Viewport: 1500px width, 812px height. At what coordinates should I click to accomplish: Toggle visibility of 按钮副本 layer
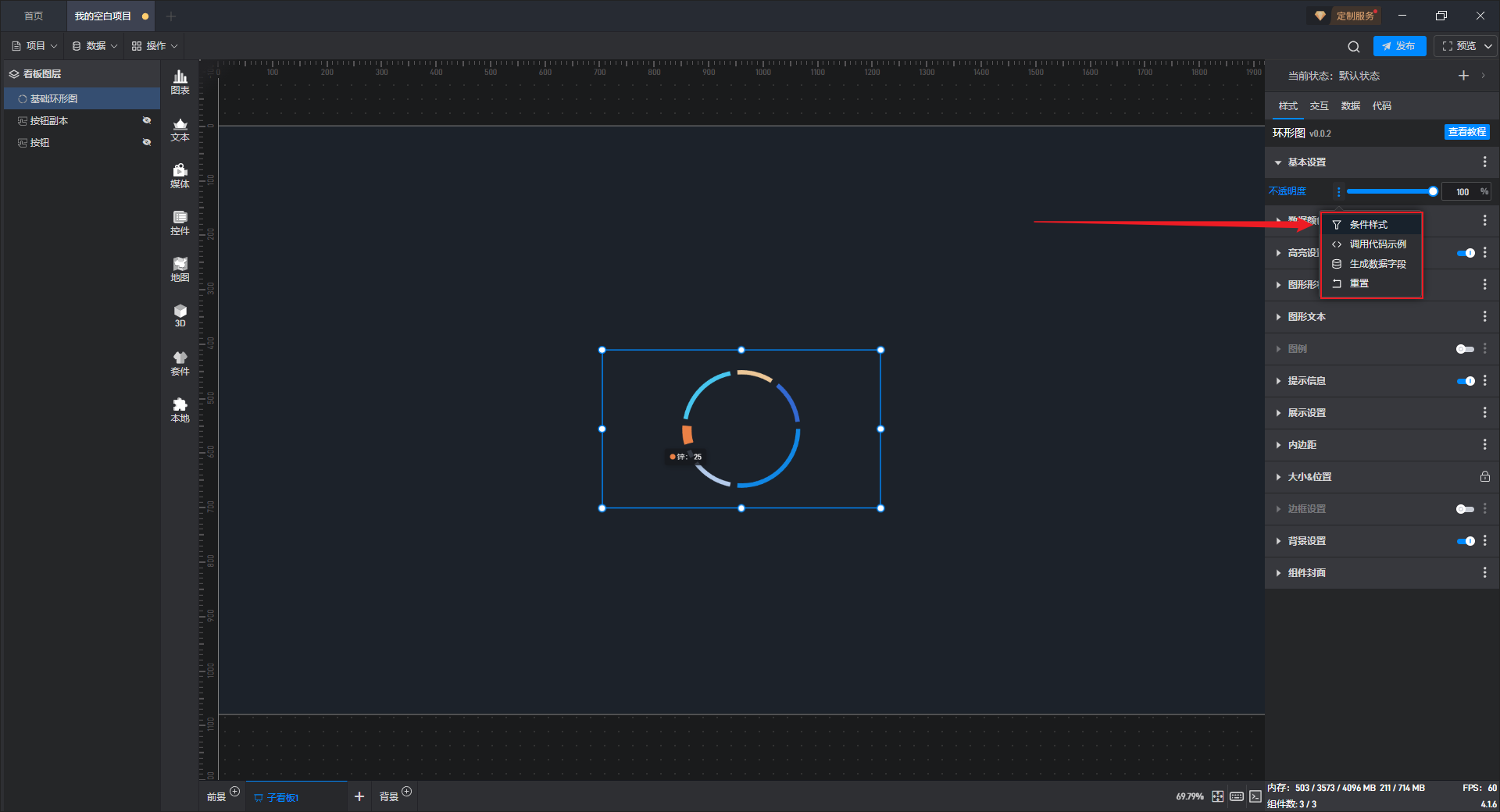click(x=146, y=121)
